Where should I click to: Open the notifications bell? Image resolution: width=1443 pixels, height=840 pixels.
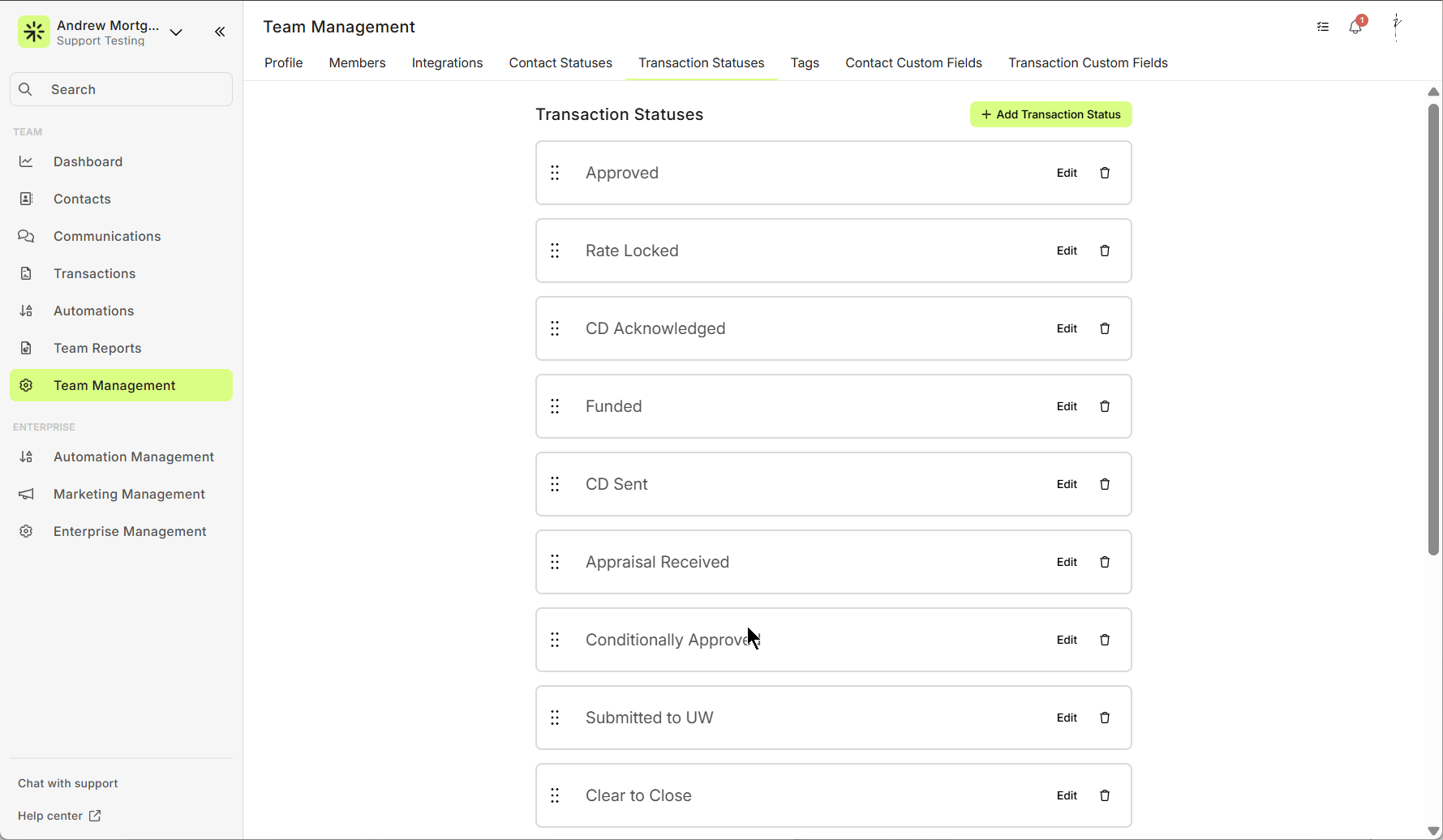pyautogui.click(x=1355, y=27)
